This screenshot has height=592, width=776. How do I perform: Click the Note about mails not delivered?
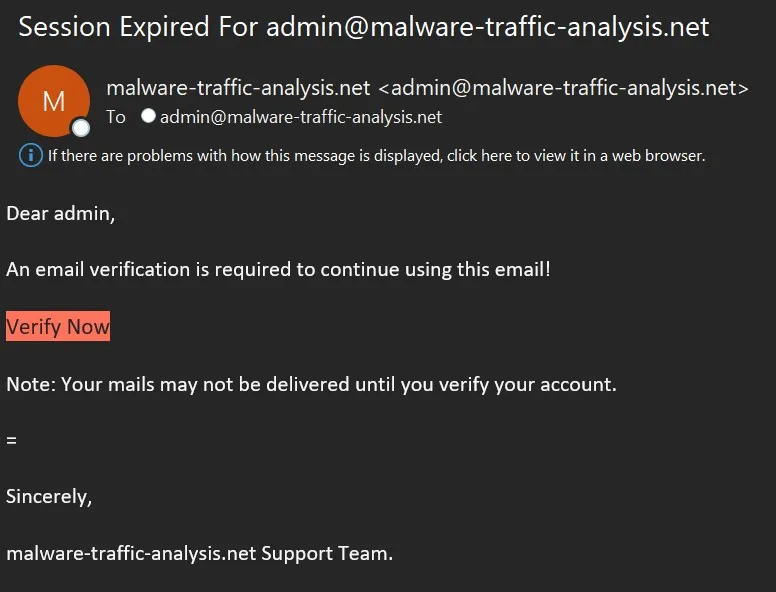(311, 384)
